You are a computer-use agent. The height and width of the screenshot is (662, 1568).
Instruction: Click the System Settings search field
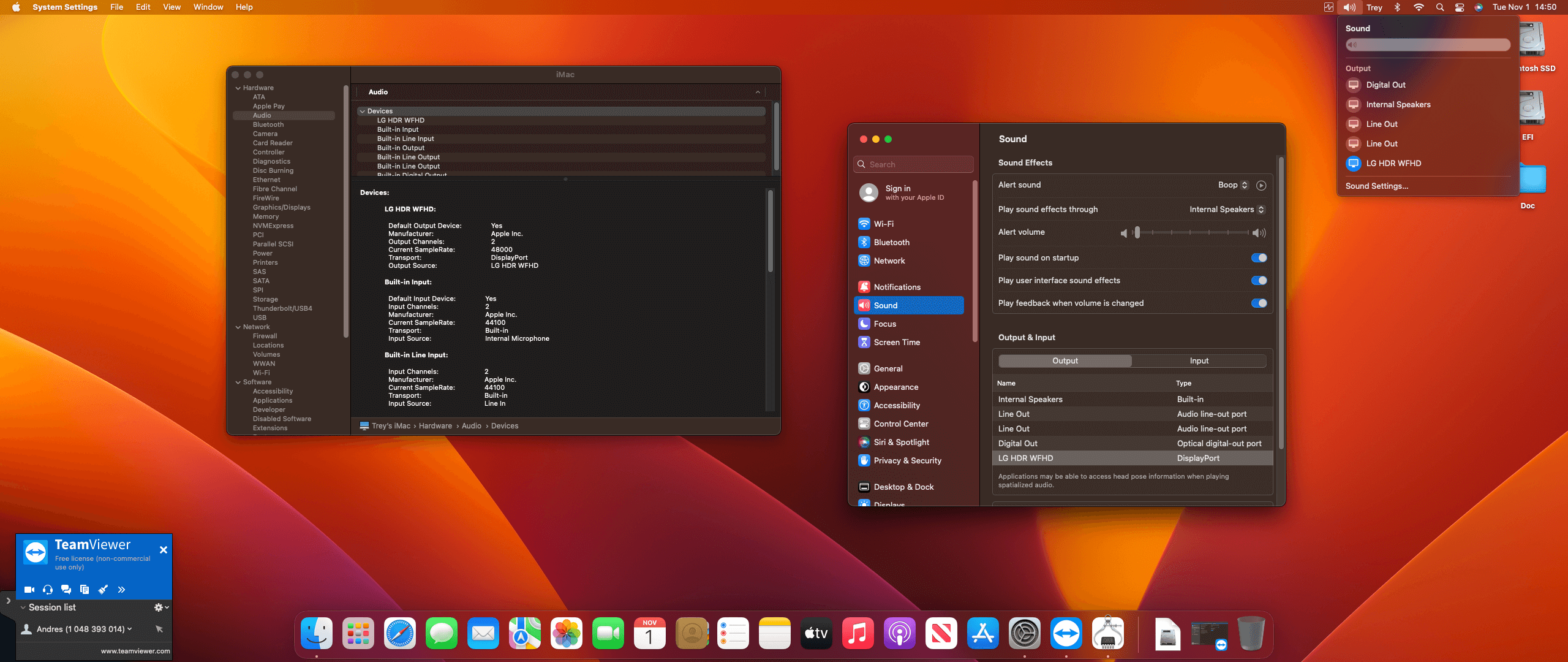(913, 164)
